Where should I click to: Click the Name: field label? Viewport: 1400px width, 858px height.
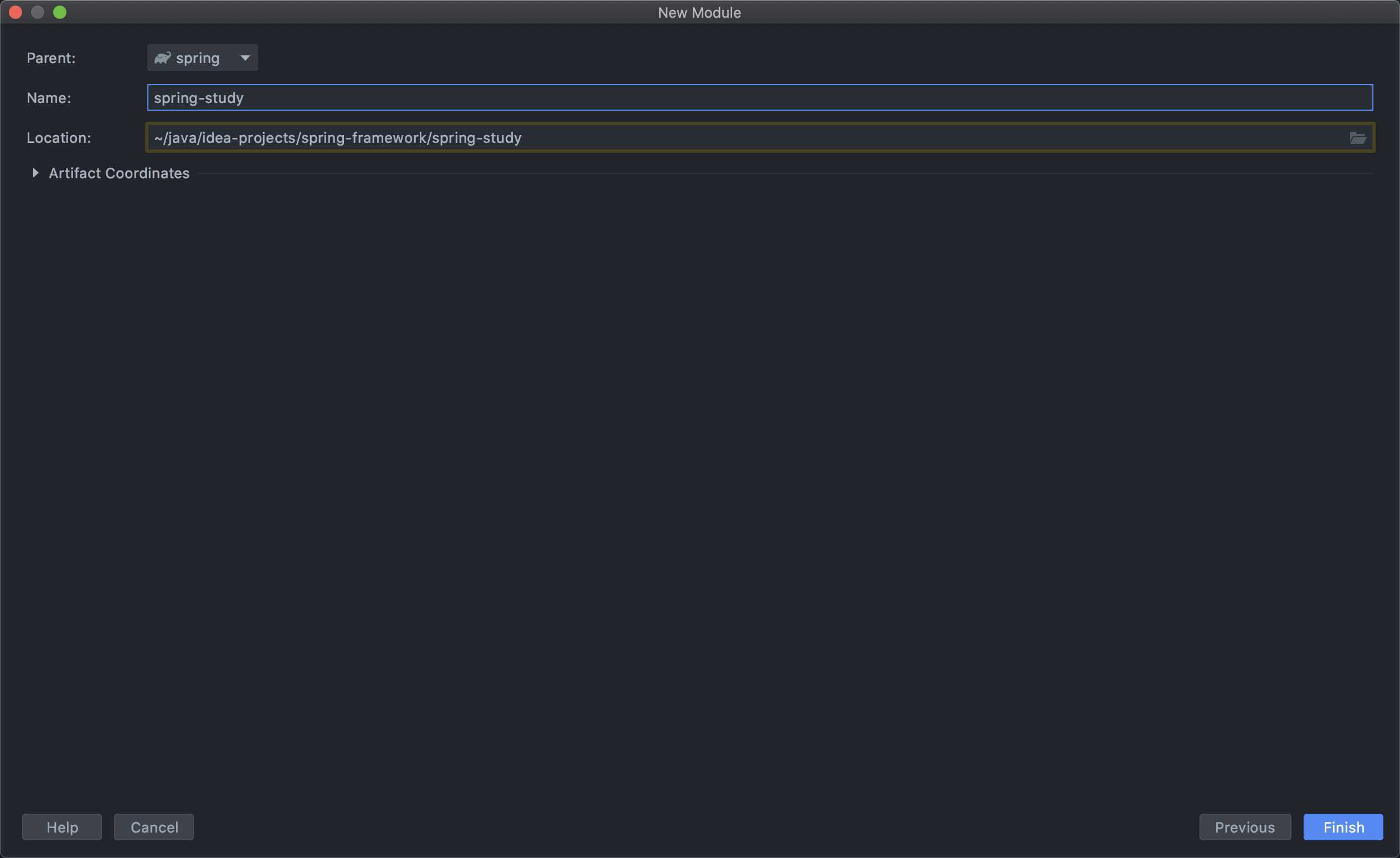point(49,97)
